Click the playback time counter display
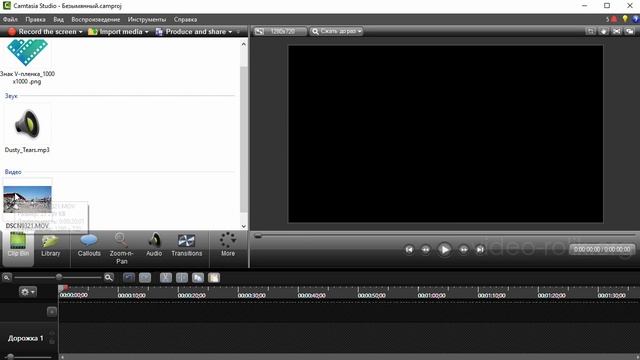The width and height of the screenshot is (640, 360). pyautogui.click(x=602, y=249)
